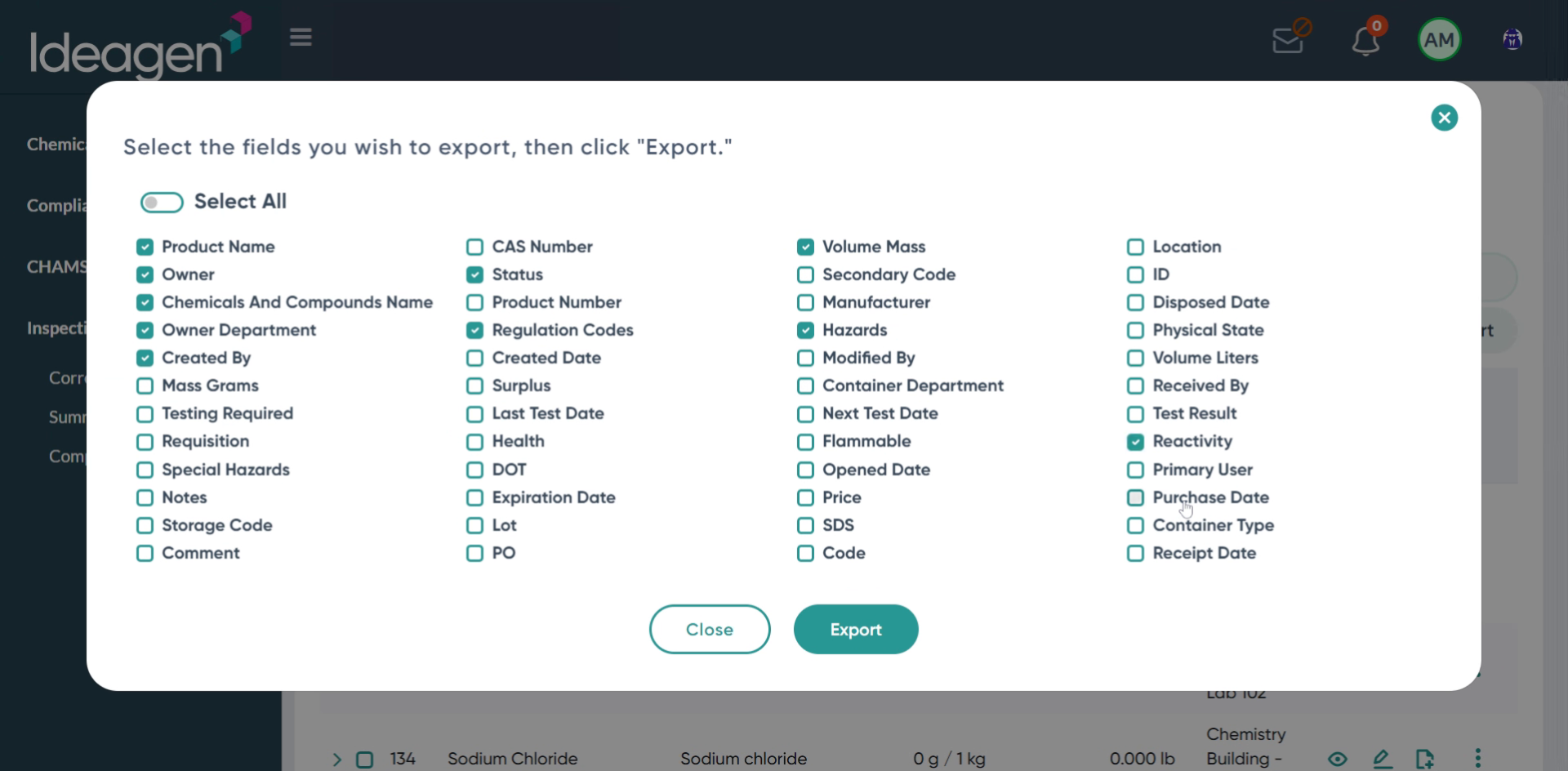Check the Testing Required checkbox
The width and height of the screenshot is (1568, 771).
[145, 414]
